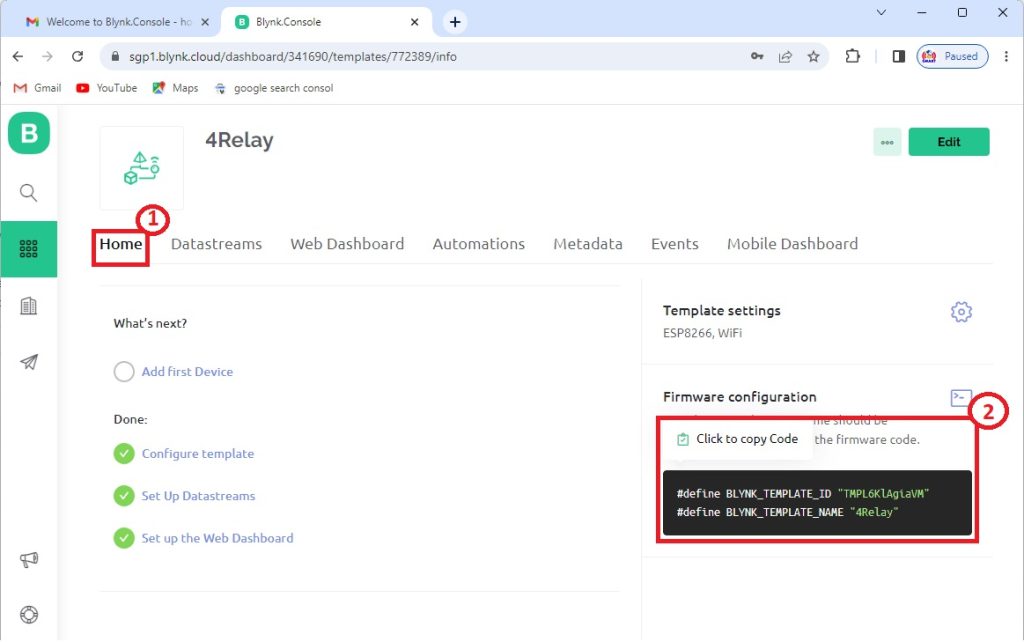Open the search icon in left sidebar
Image resolution: width=1024 pixels, height=642 pixels.
29,193
